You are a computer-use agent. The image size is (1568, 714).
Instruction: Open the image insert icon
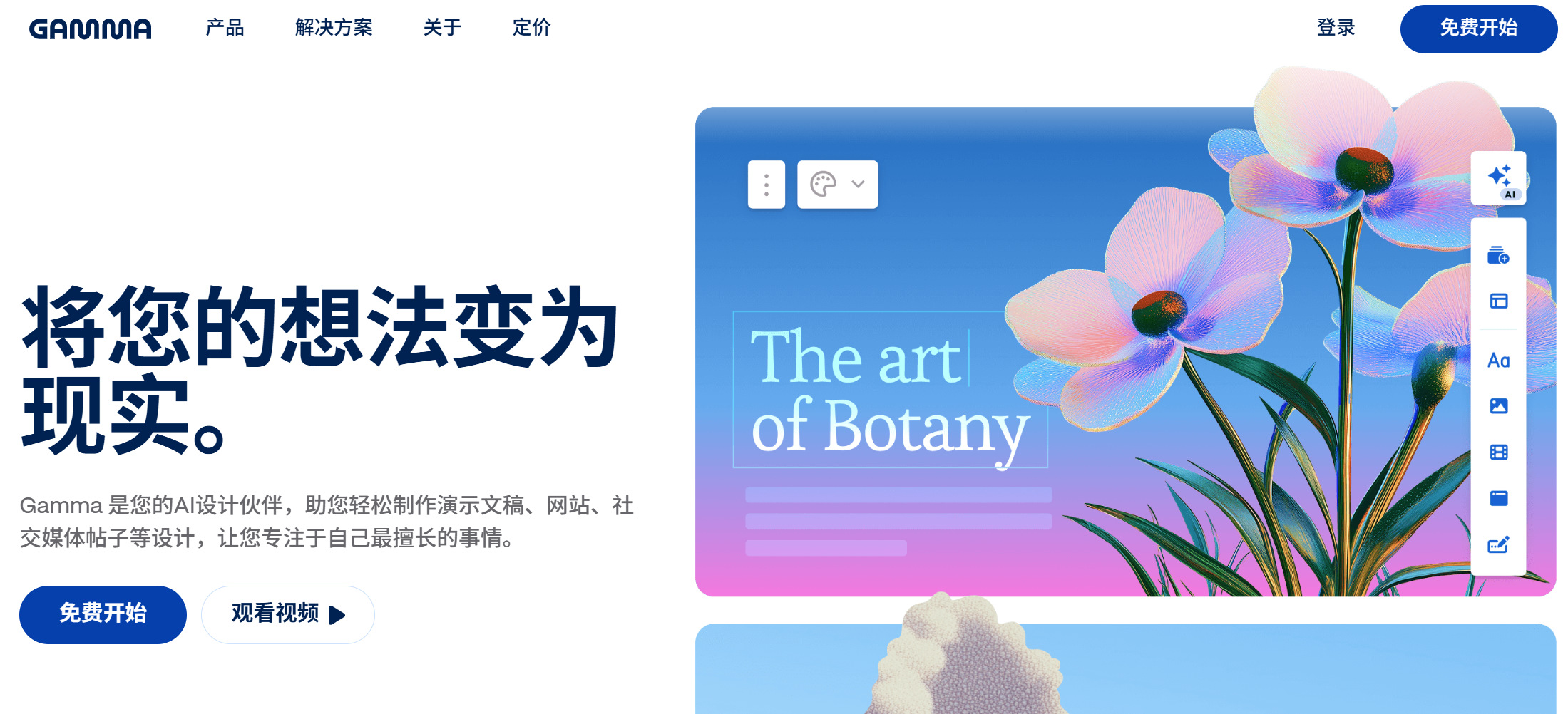[x=1498, y=406]
